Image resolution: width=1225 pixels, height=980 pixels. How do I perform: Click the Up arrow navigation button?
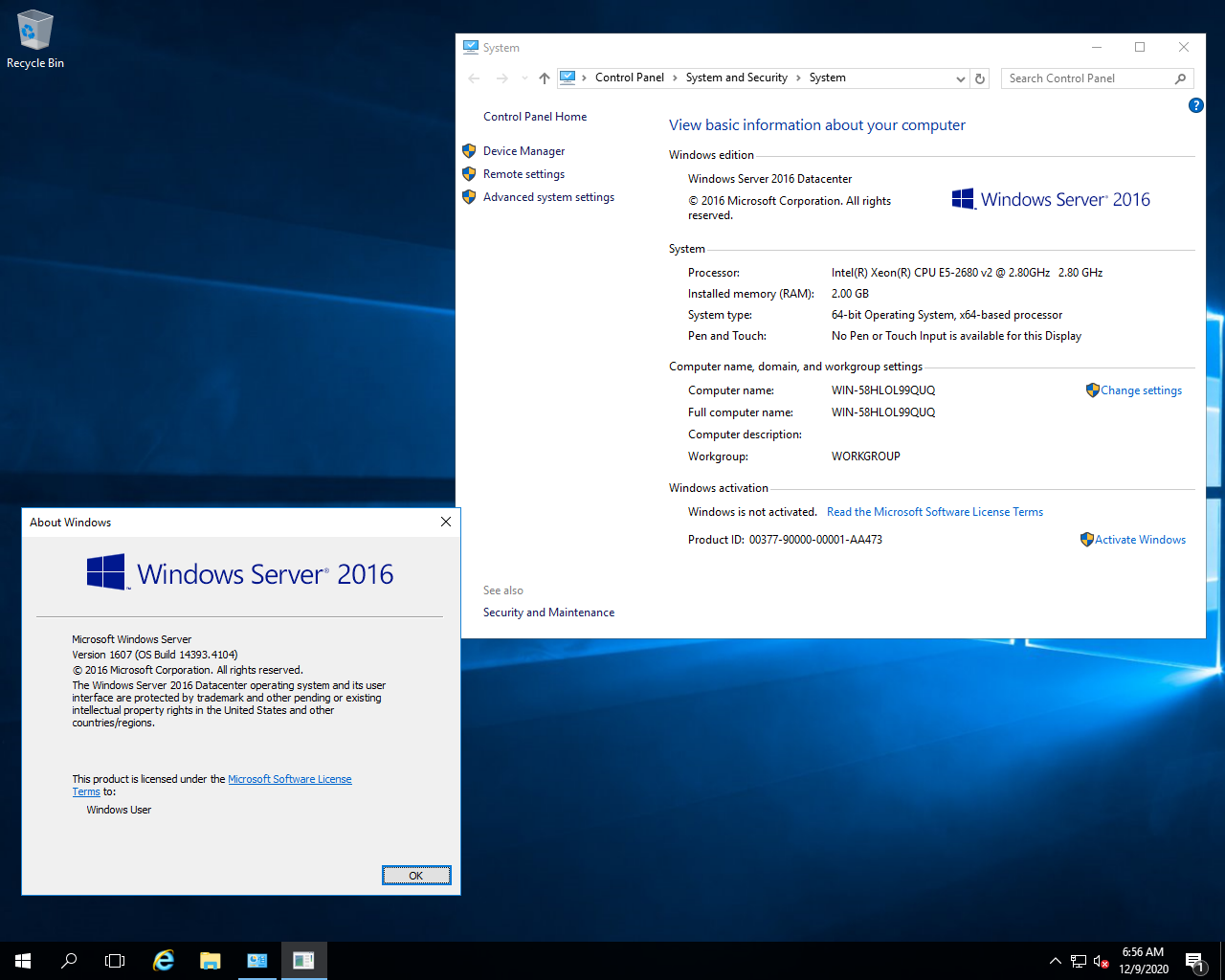(545, 78)
